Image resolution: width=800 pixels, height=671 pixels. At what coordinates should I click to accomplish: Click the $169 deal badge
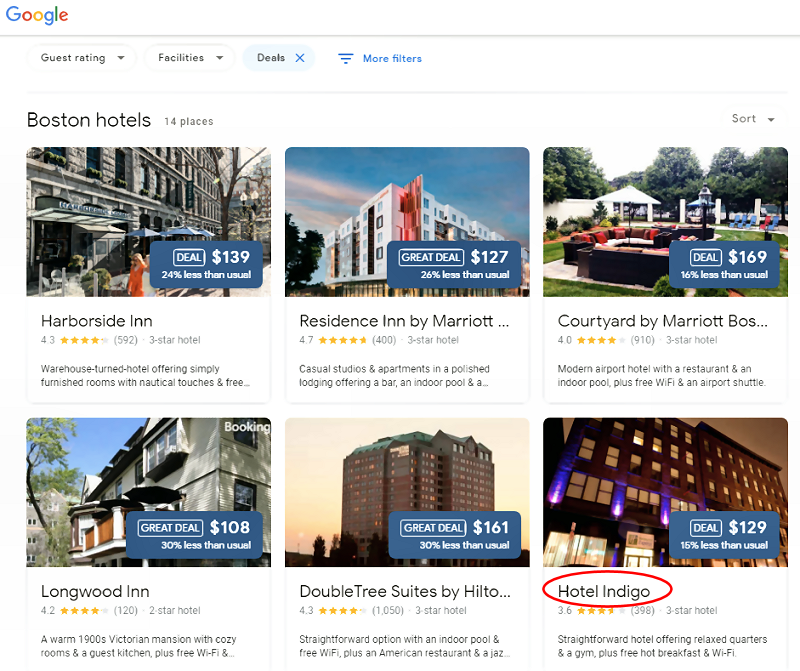pyautogui.click(x=724, y=264)
